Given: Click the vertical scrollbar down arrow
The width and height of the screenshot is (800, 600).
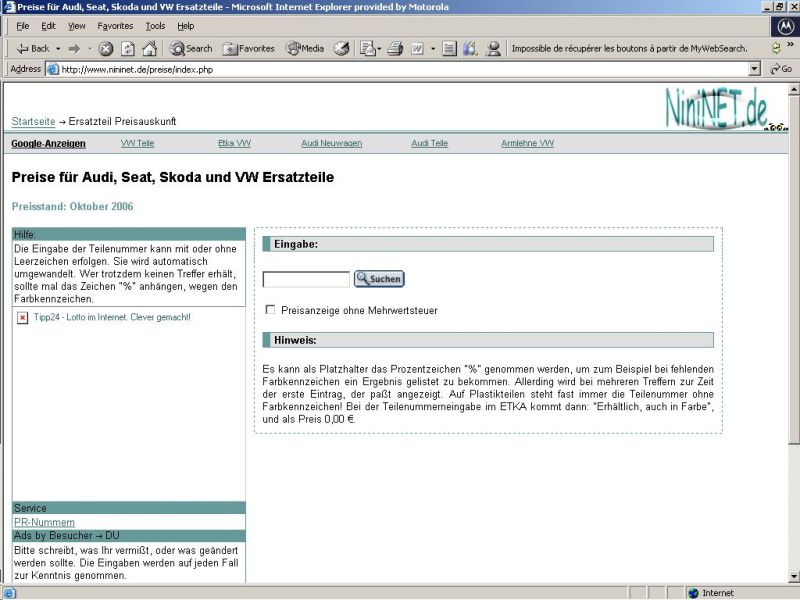Looking at the screenshot, I should 794,577.
